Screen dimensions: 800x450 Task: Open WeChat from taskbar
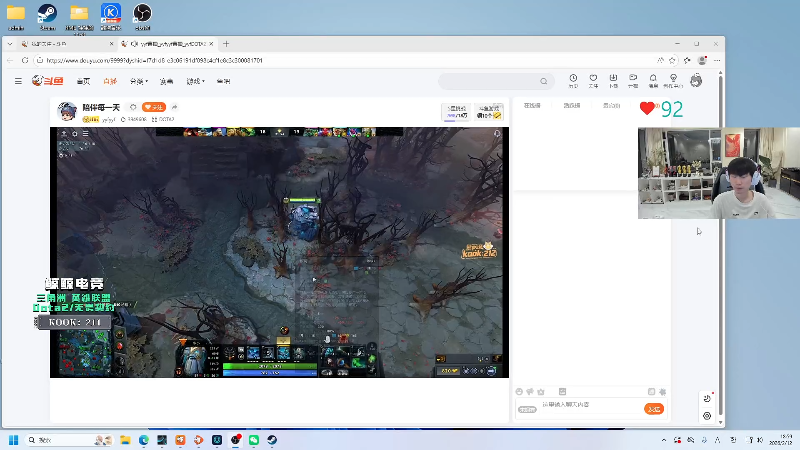[x=254, y=440]
